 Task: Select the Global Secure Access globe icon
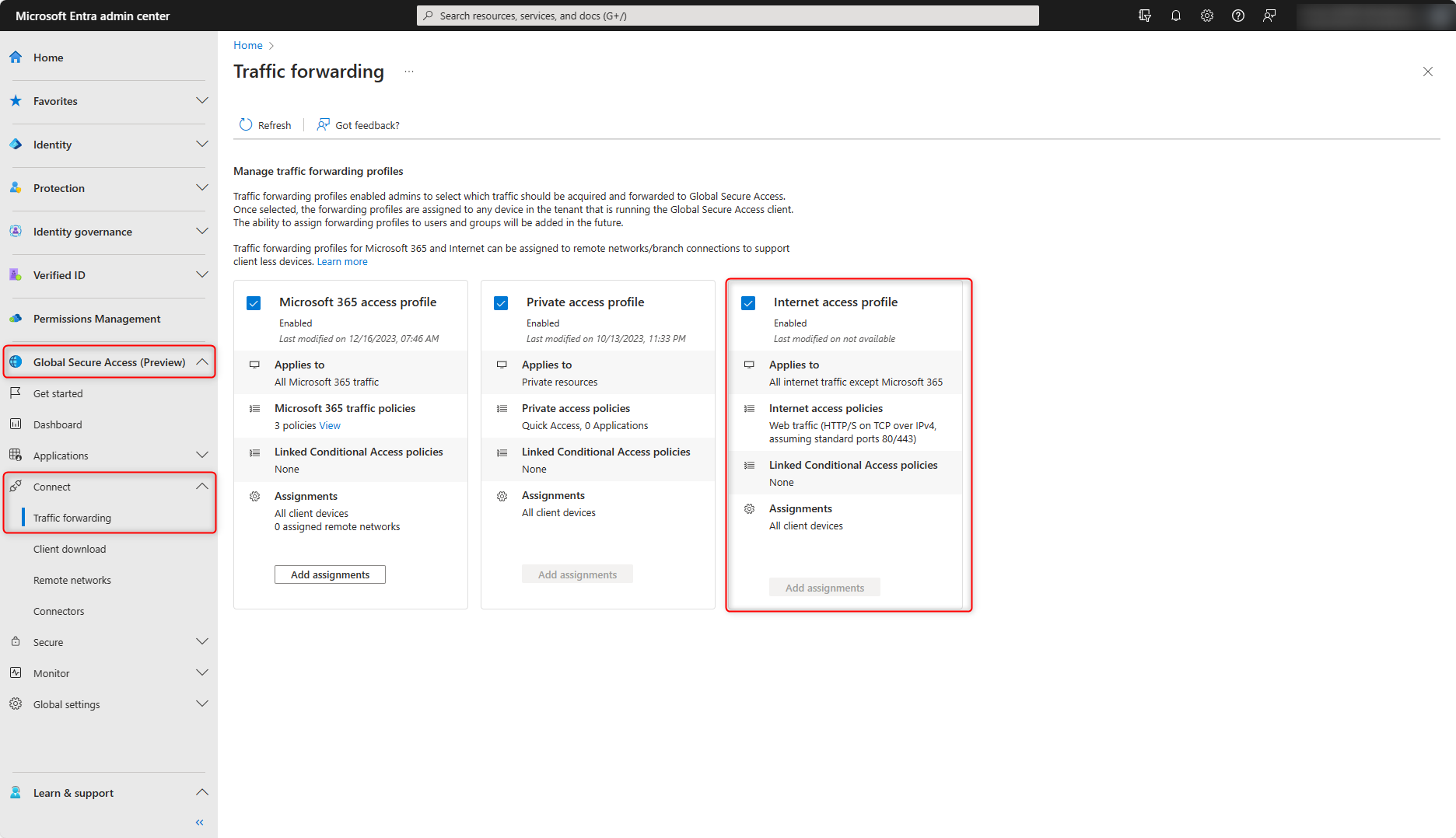tap(16, 361)
